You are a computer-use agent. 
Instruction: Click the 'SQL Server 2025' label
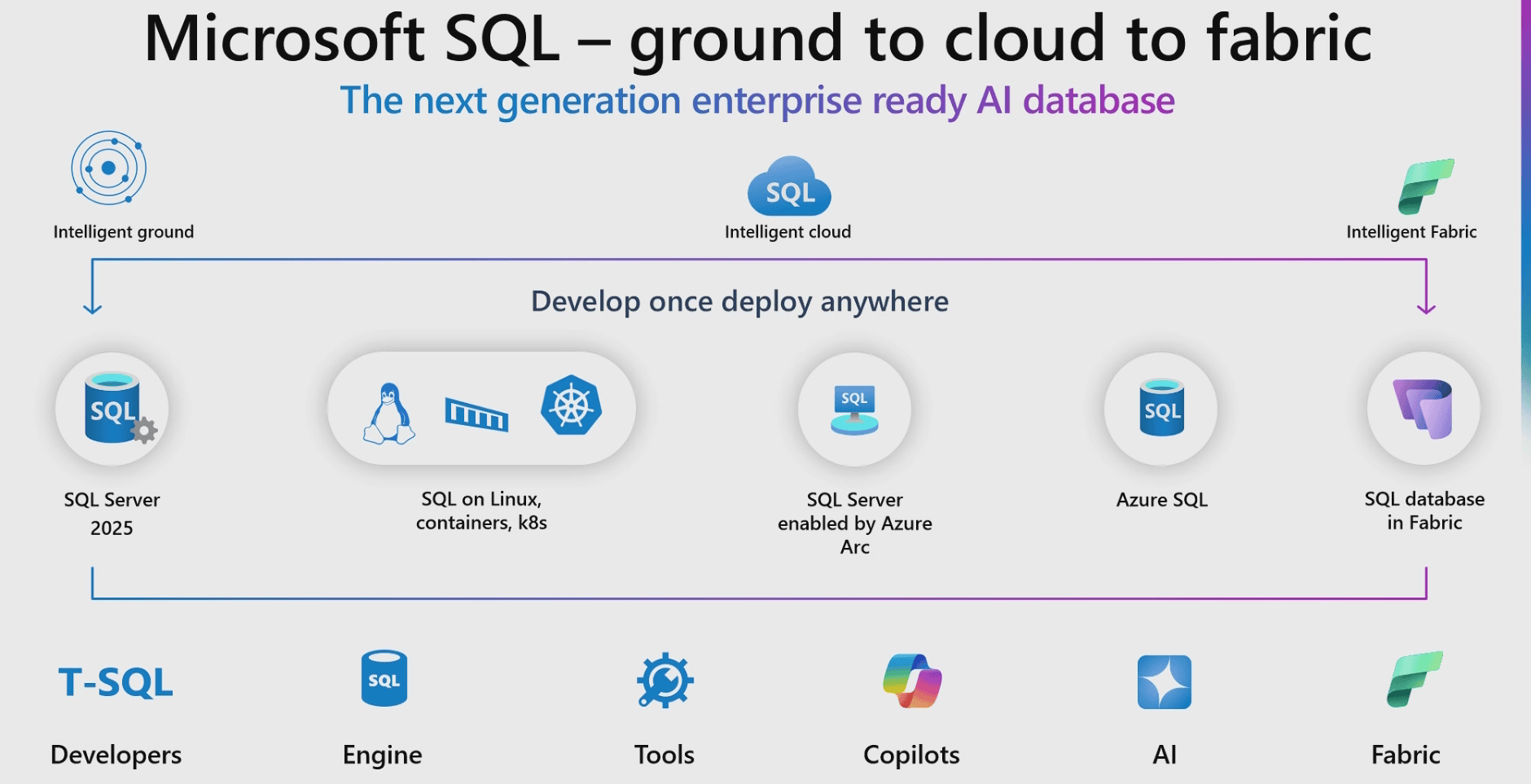112,514
